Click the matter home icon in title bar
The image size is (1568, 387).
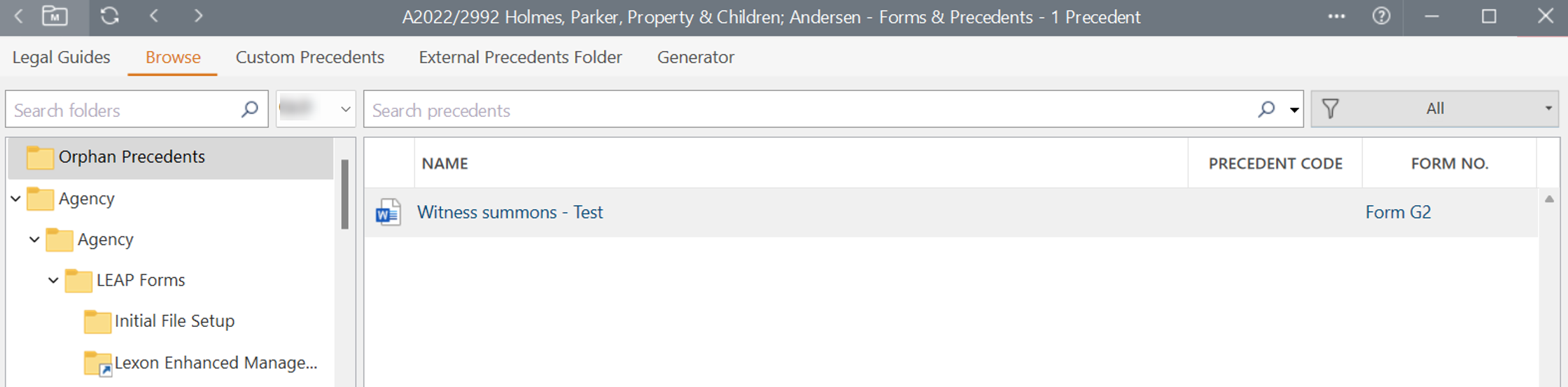[55, 16]
